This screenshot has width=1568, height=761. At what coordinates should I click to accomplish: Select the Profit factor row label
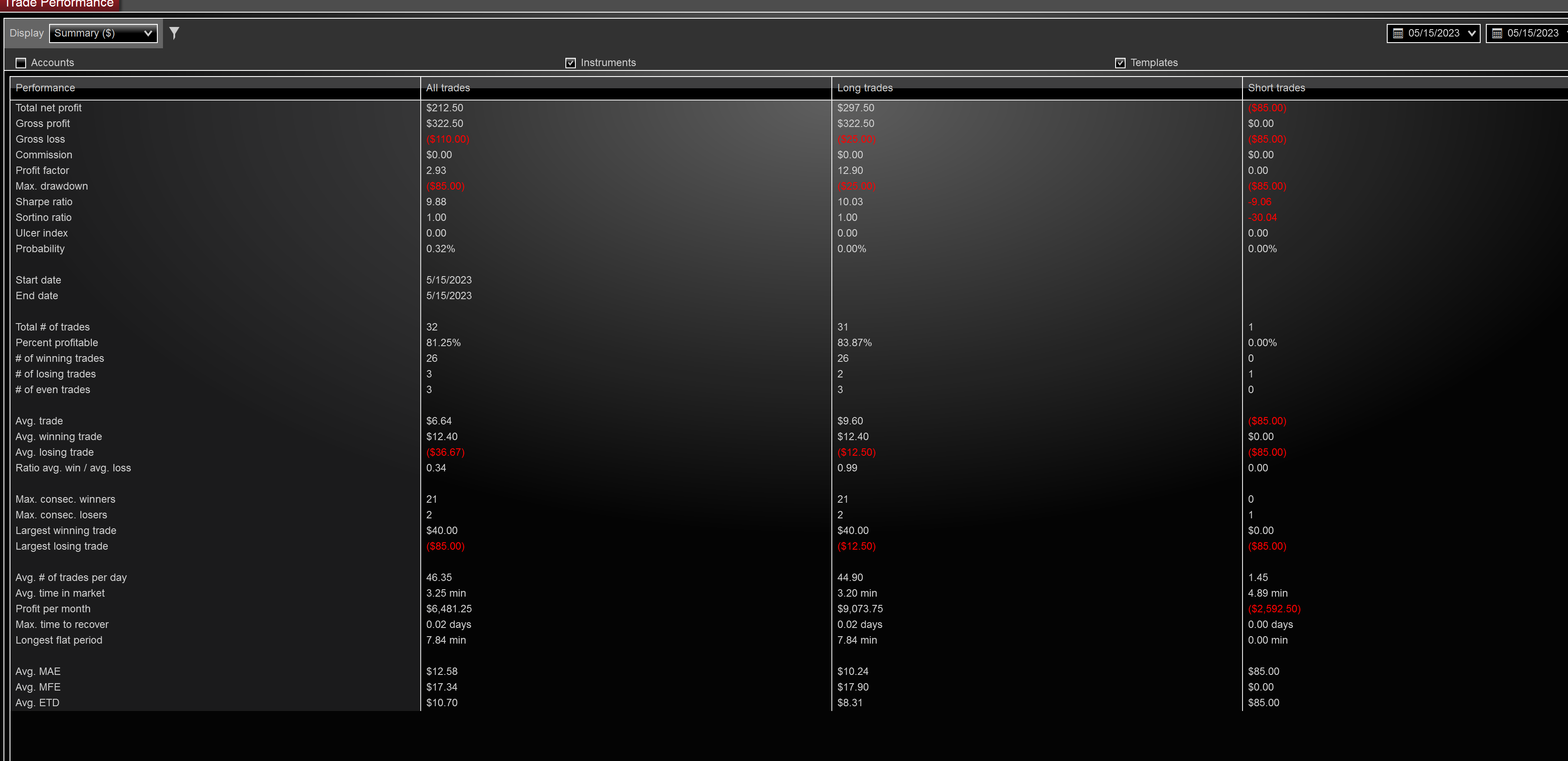(43, 170)
